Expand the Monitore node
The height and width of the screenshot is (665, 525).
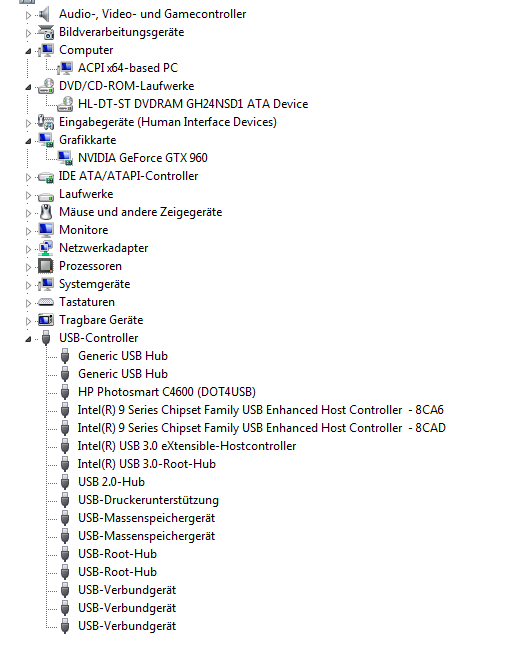click(28, 231)
